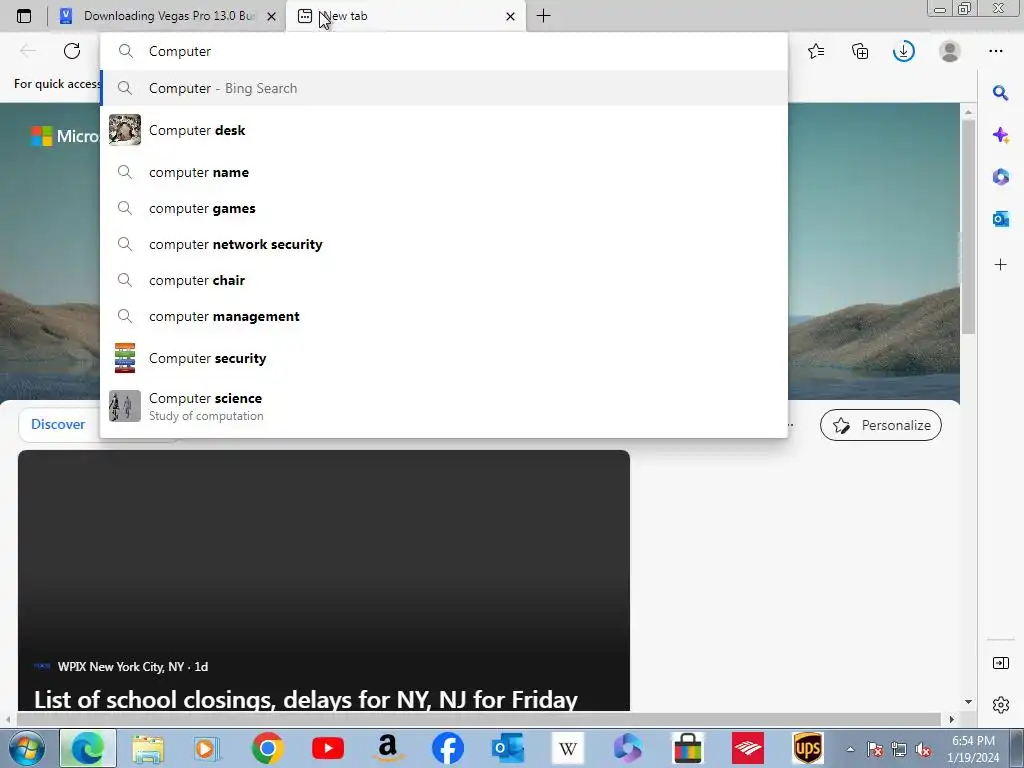The image size is (1024, 768).
Task: Open UPS shortcut in taskbar
Action: 808,748
